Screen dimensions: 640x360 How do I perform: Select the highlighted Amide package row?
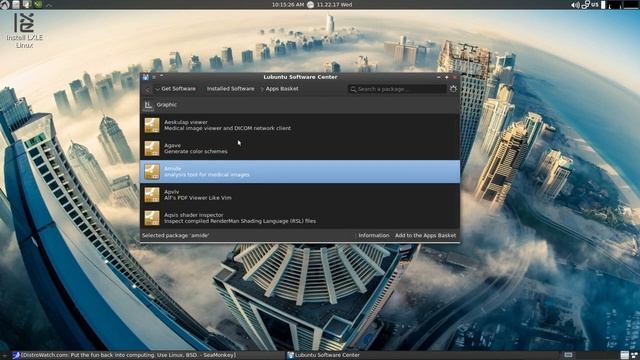coord(300,171)
